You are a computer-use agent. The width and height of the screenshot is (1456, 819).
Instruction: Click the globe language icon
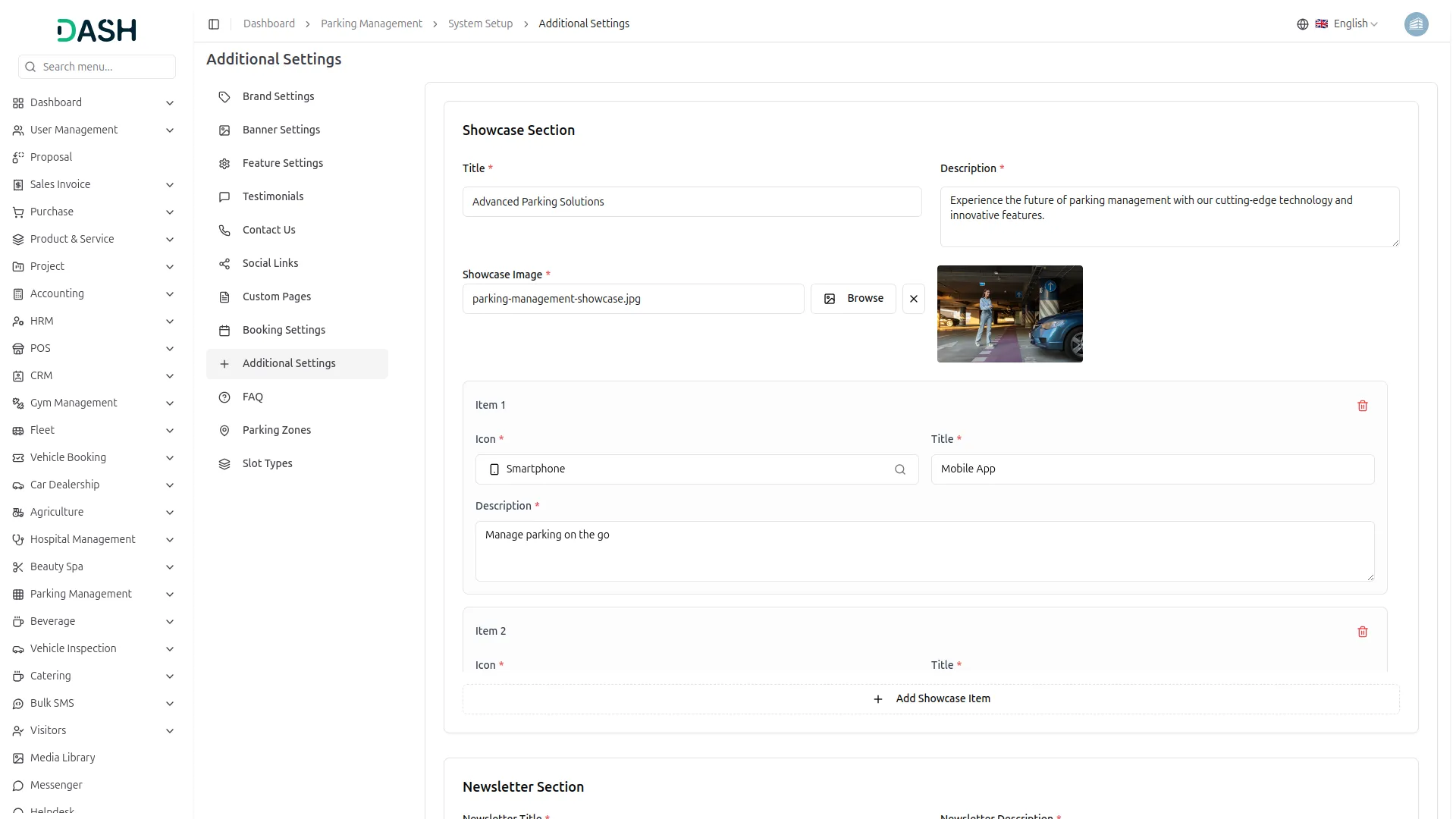tap(1302, 24)
